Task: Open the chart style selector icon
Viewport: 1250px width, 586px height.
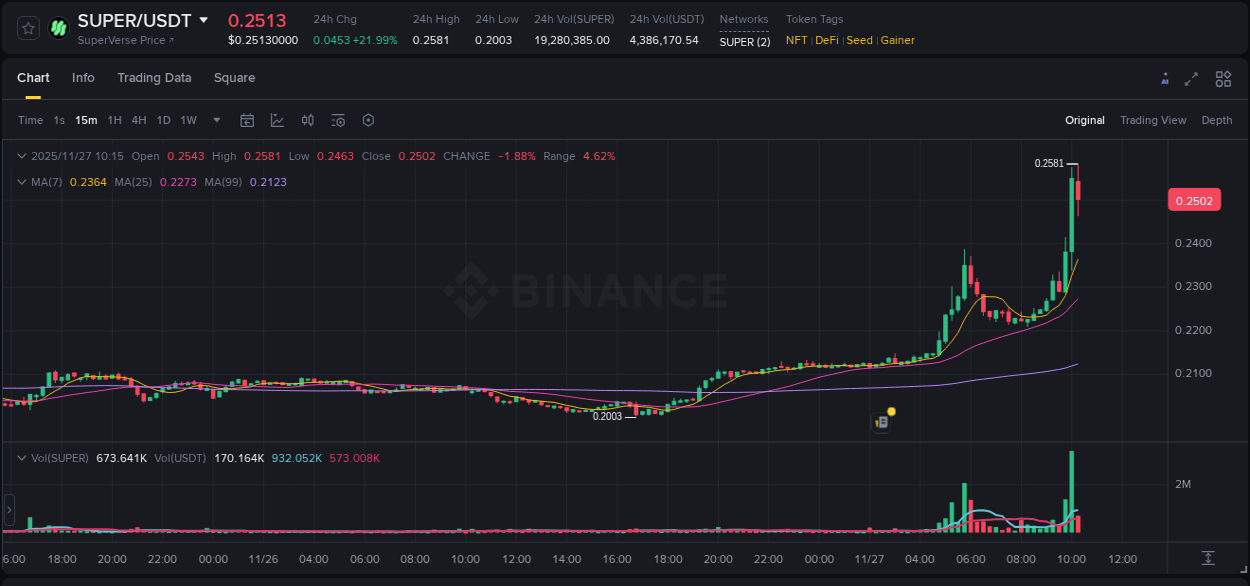Action: coord(279,120)
